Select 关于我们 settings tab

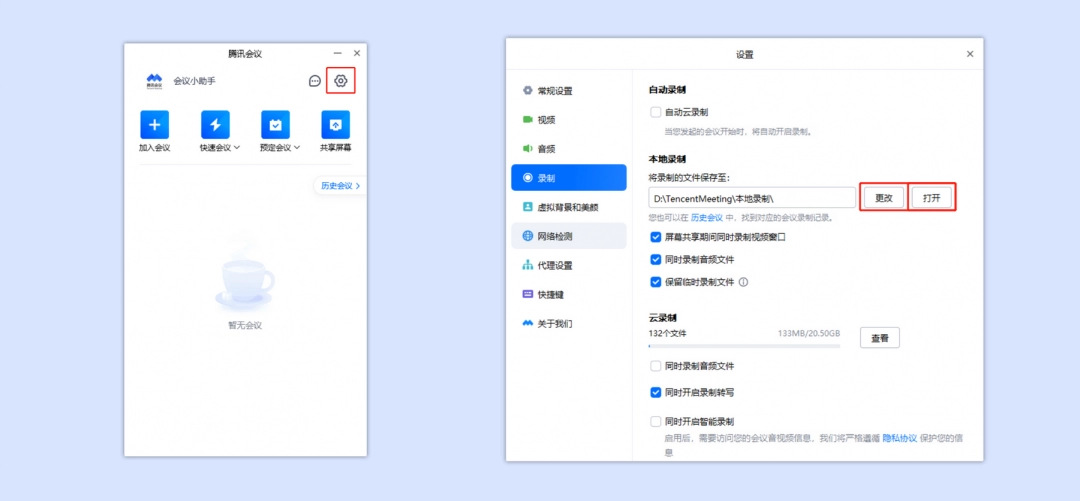(569, 323)
